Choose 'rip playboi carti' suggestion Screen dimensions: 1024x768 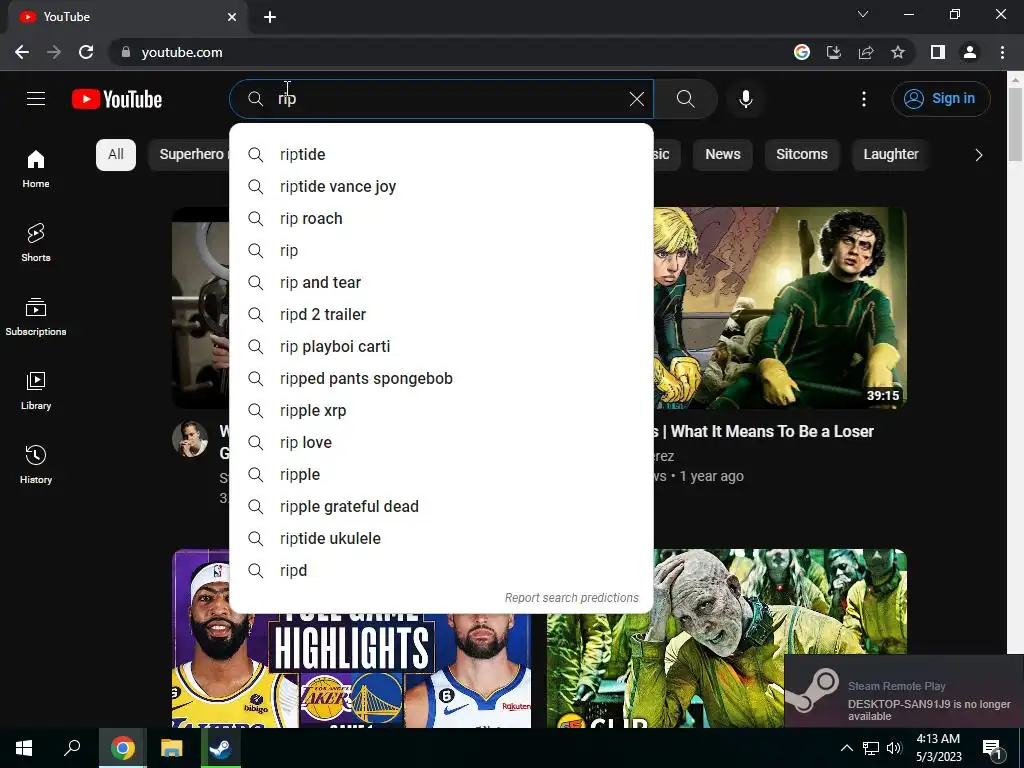tap(441, 347)
